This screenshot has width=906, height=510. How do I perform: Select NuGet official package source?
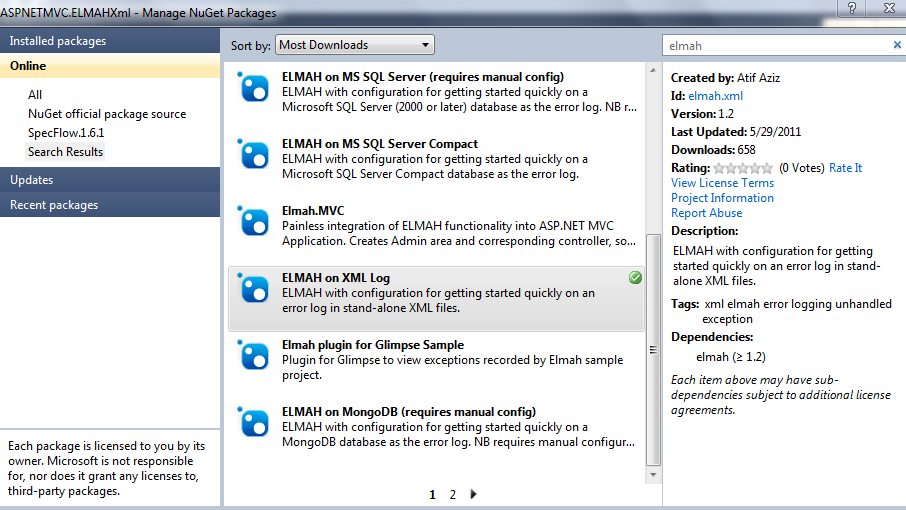pos(107,114)
